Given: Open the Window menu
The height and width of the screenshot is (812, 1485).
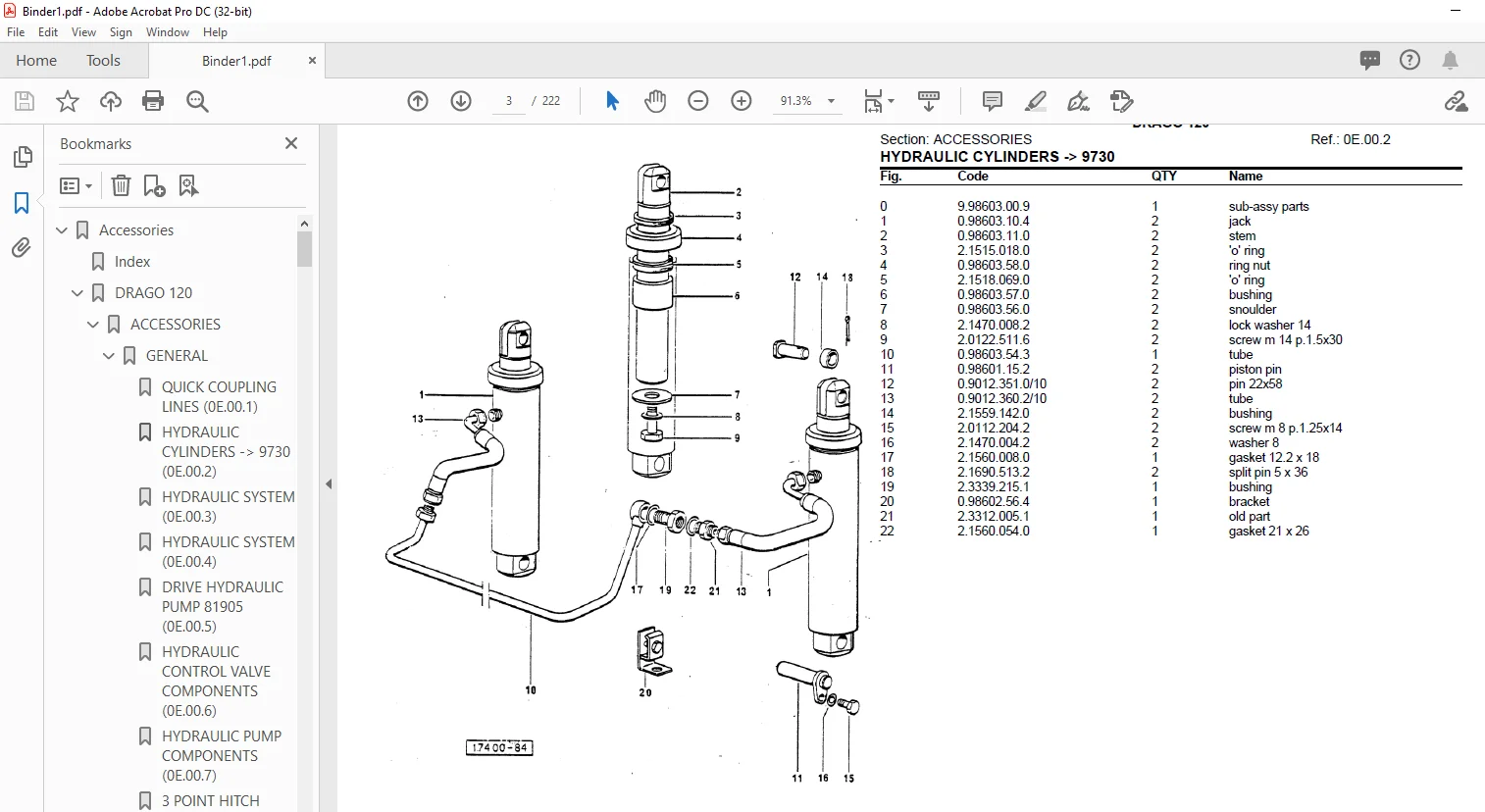Looking at the screenshot, I should click(x=168, y=32).
